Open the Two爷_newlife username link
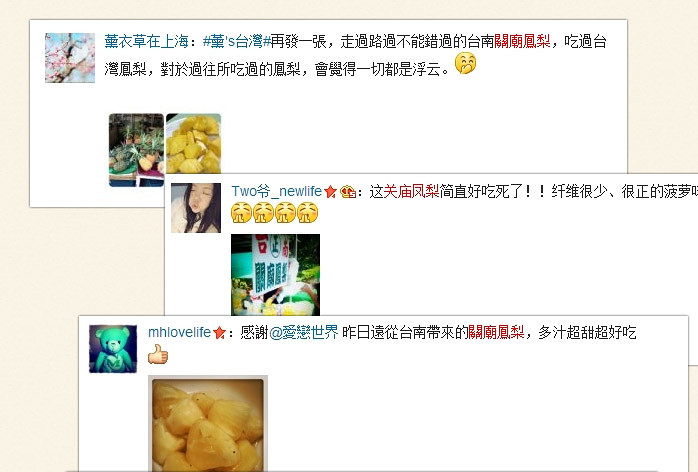This screenshot has height=472, width=698. (276, 191)
